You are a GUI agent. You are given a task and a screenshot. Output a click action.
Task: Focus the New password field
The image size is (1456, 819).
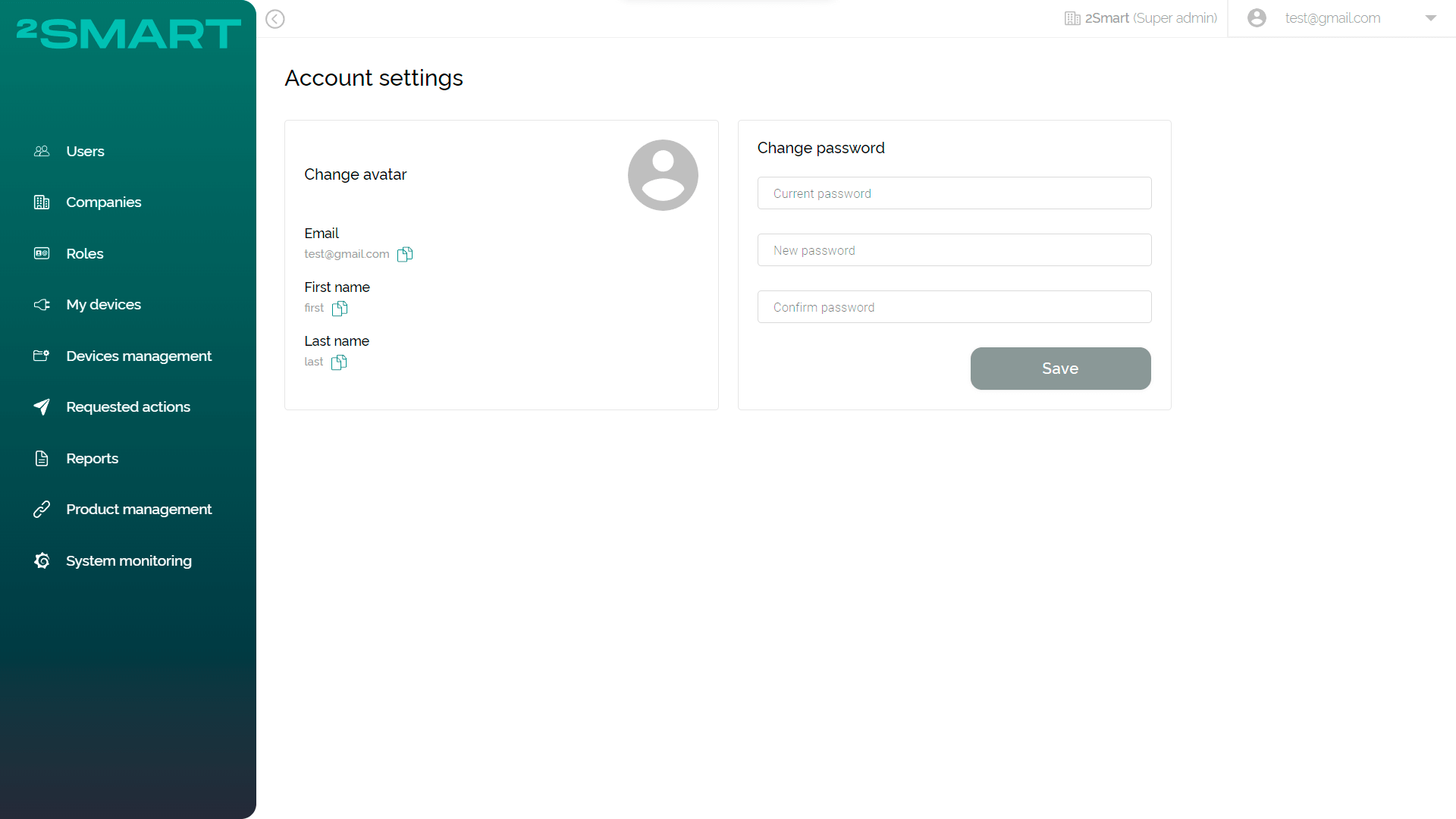pos(954,249)
